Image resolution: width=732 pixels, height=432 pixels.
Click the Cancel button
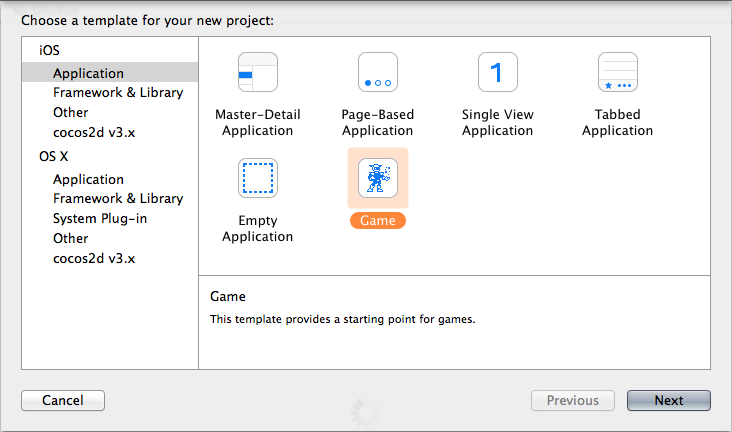pyautogui.click(x=63, y=400)
